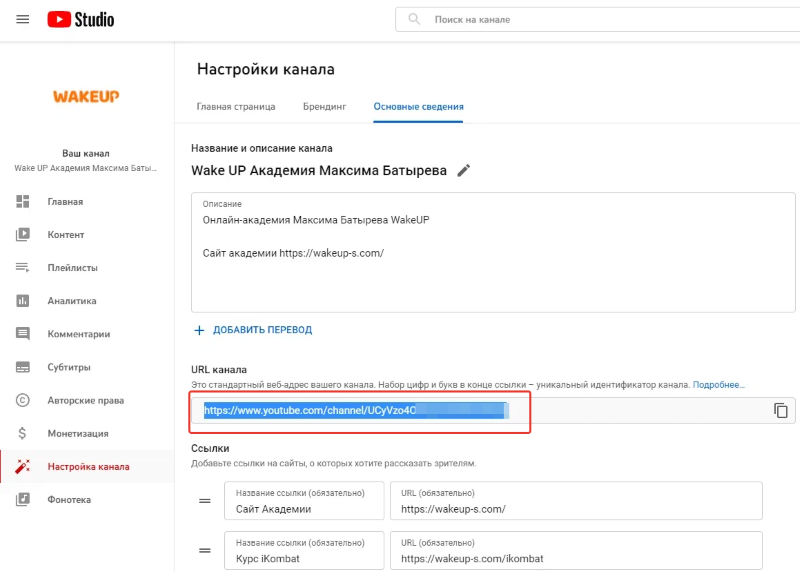Edit the wakeup-s.com/ikombat URL field
800x572 pixels.
pos(577,551)
